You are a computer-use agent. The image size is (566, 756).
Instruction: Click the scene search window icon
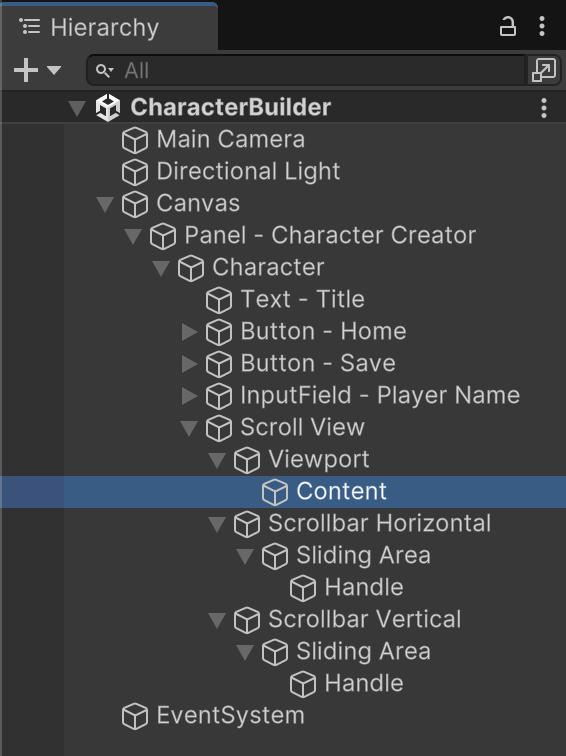point(543,70)
